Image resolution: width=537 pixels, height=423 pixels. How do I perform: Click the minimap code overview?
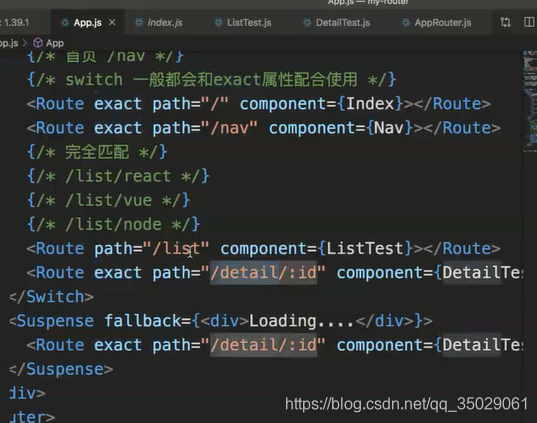[530, 101]
